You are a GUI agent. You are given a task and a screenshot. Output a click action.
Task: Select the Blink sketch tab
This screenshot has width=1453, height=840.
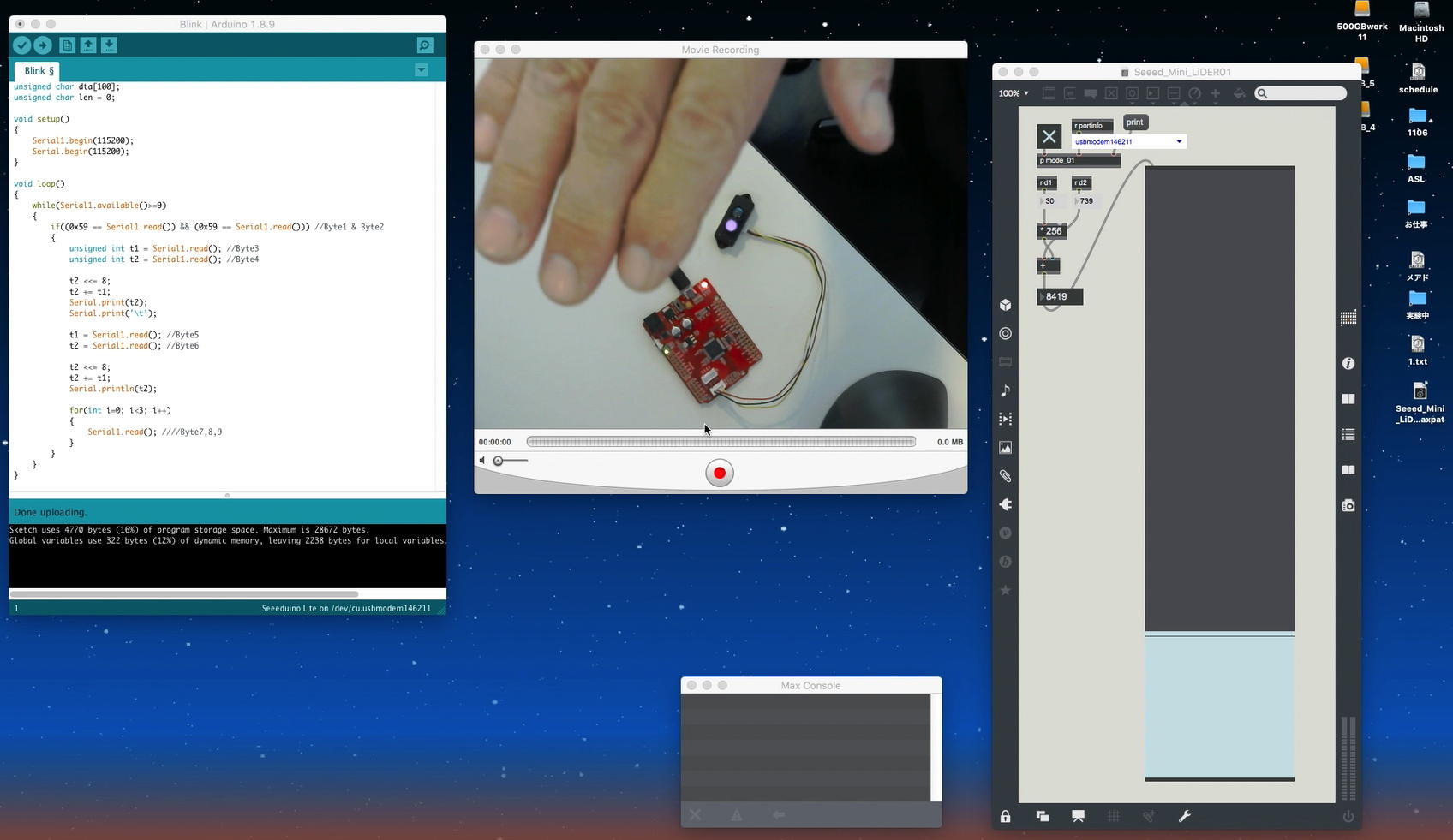click(39, 71)
